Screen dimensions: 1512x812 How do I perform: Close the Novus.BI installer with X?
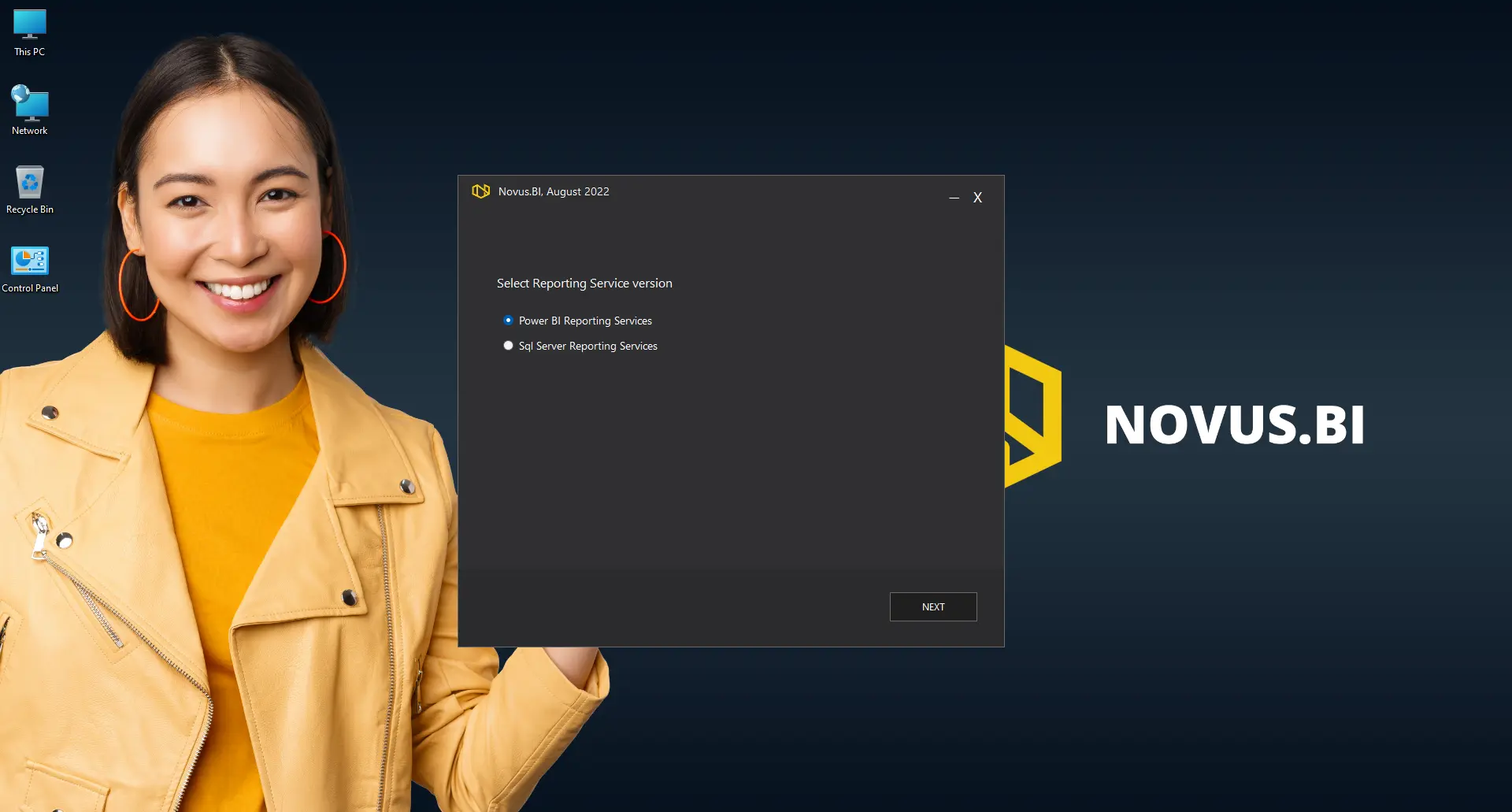point(977,198)
